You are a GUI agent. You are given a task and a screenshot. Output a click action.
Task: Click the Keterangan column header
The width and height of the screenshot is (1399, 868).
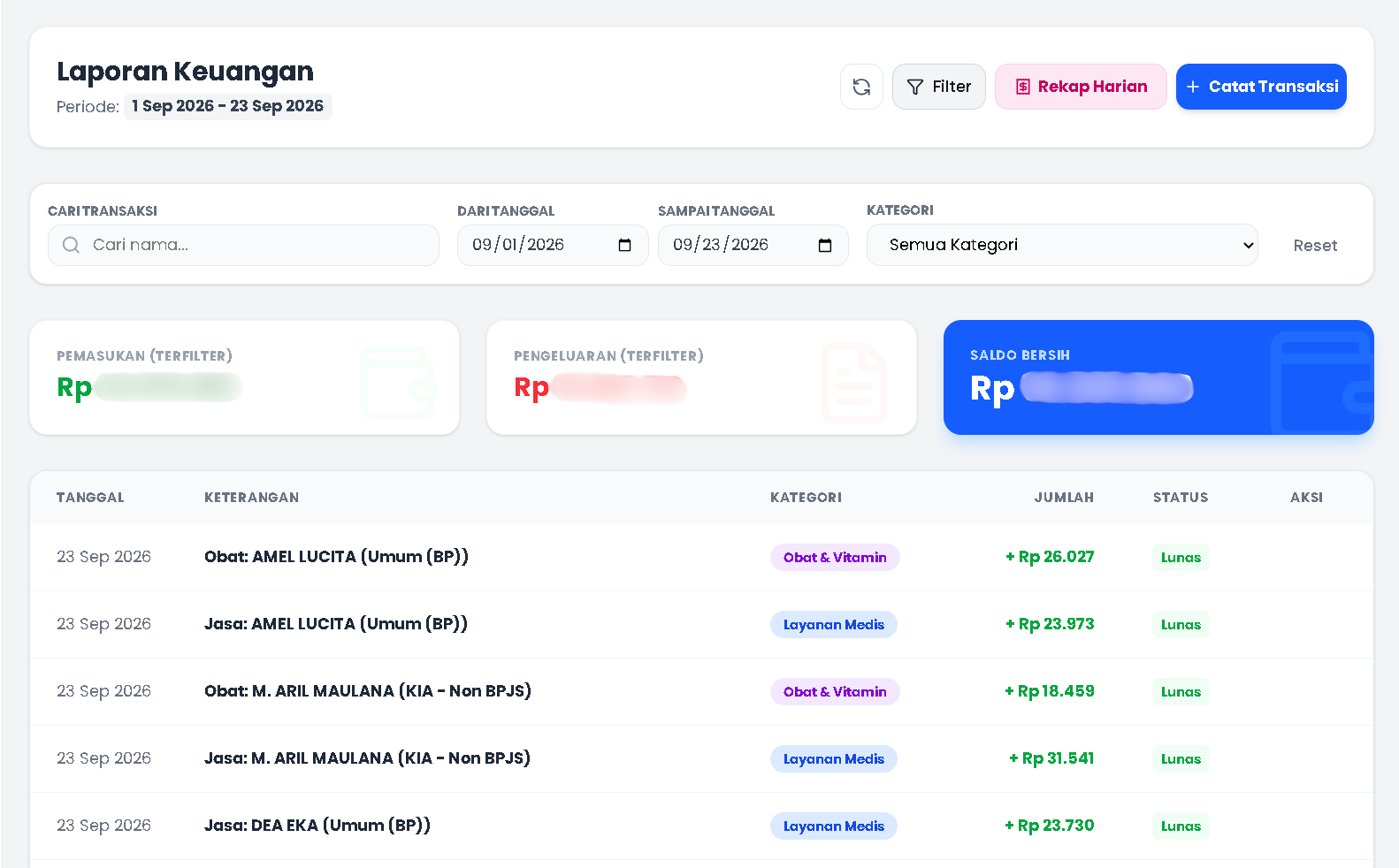(x=251, y=498)
